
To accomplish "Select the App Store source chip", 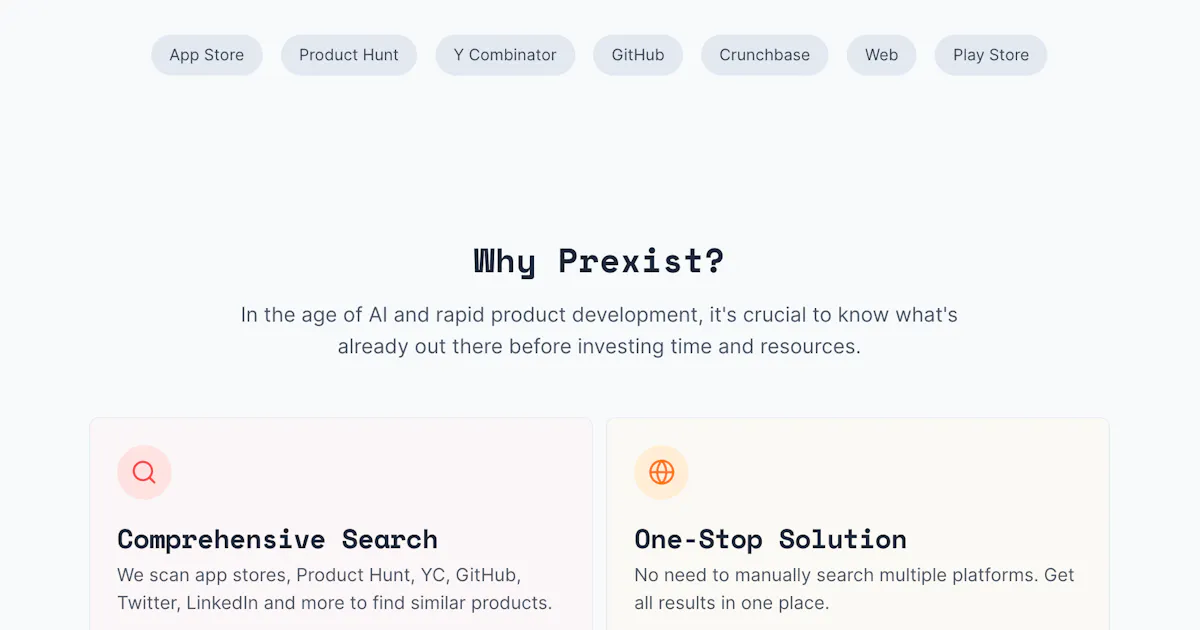I will point(207,55).
